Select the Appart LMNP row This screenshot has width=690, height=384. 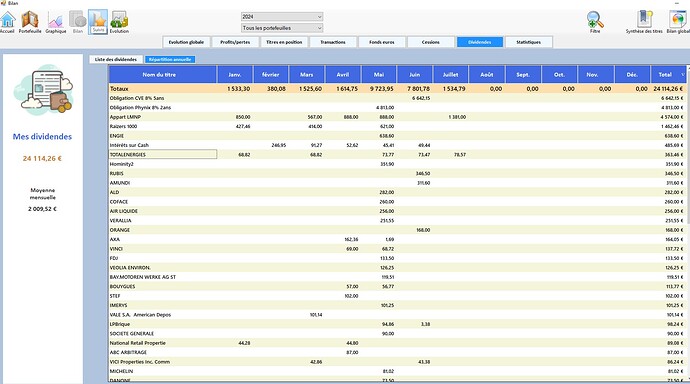pos(397,117)
